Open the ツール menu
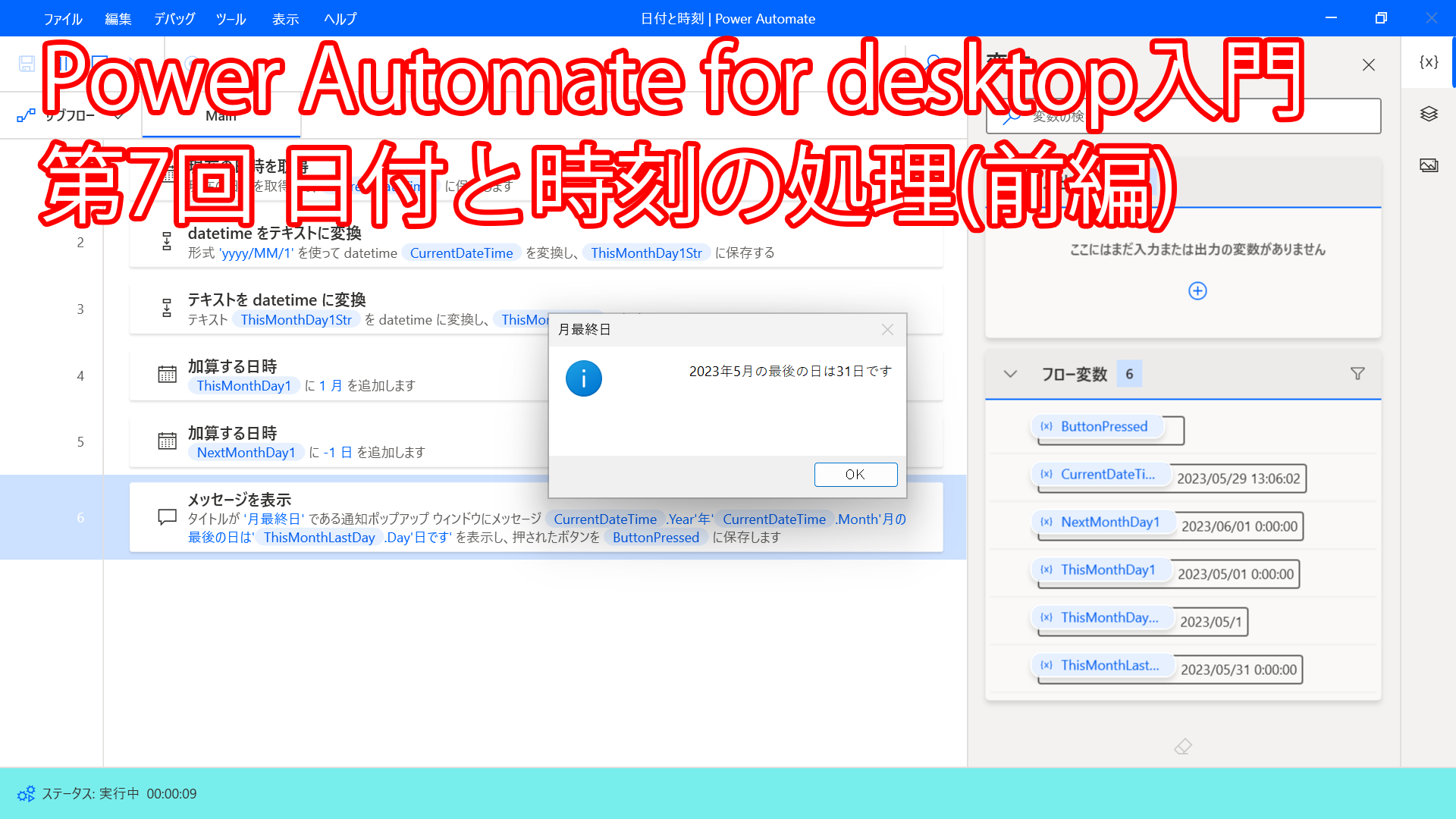 point(231,19)
